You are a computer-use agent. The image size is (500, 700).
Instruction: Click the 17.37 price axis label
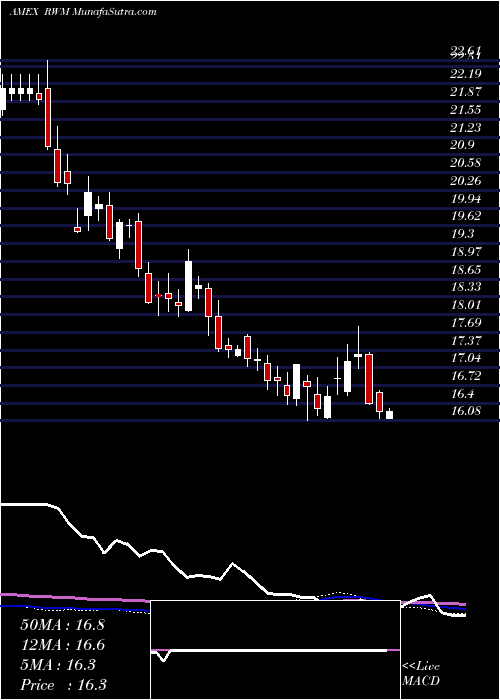[x=466, y=340]
